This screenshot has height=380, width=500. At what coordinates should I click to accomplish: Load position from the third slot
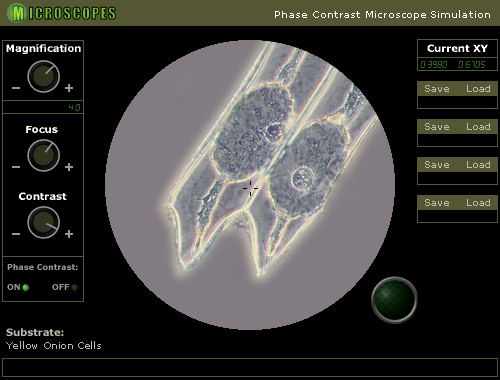click(x=478, y=165)
